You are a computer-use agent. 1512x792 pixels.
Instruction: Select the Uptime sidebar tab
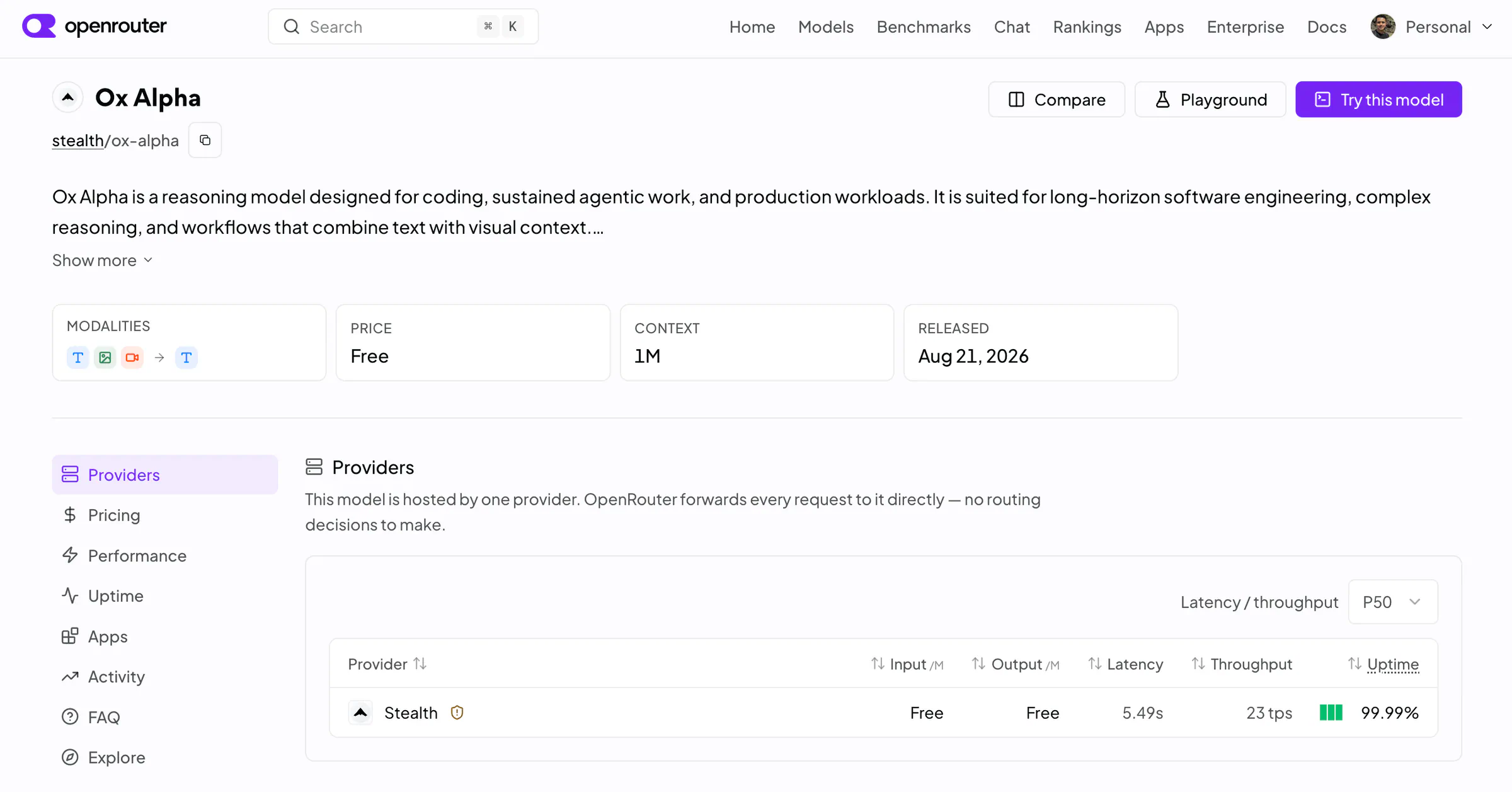165,595
